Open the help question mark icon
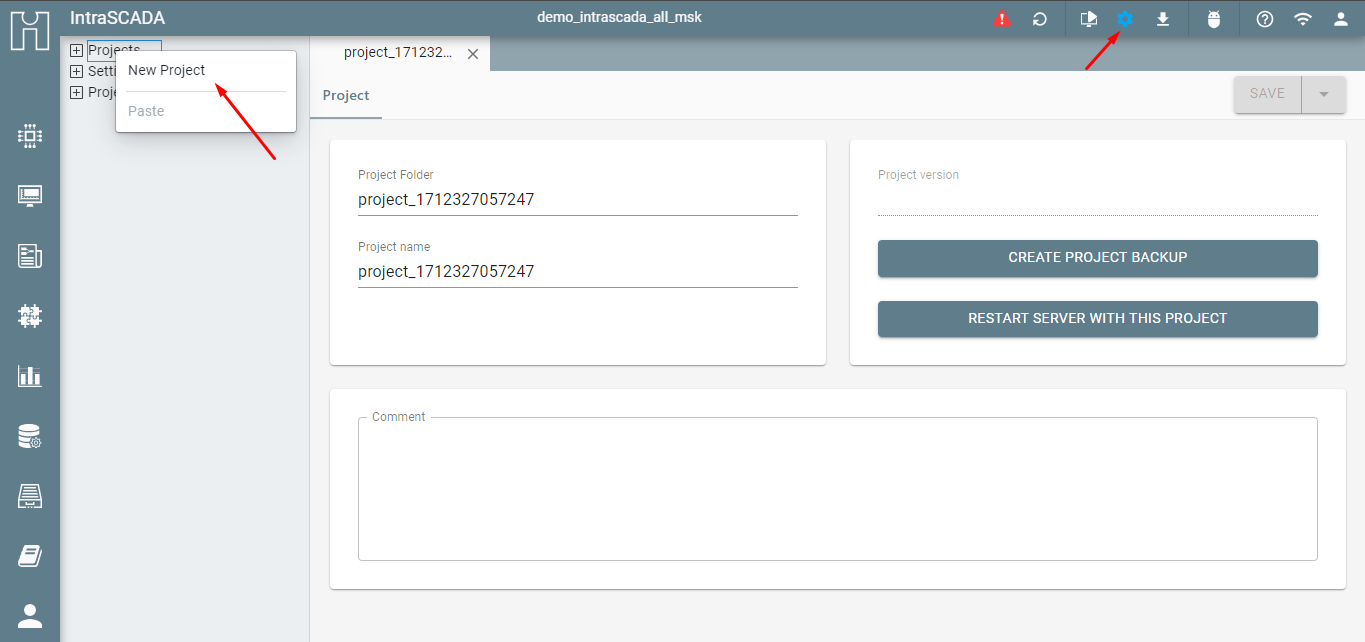Viewport: 1365px width, 642px height. [1265, 19]
